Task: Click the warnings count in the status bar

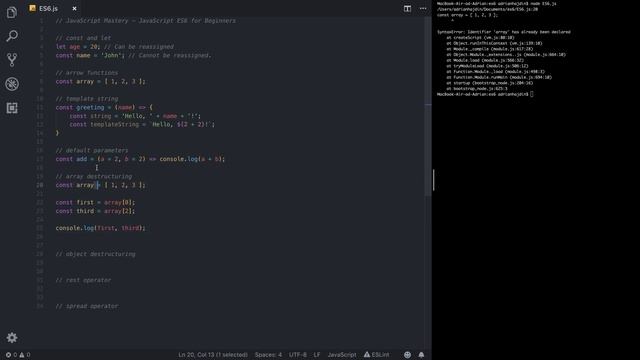Action: [25, 355]
